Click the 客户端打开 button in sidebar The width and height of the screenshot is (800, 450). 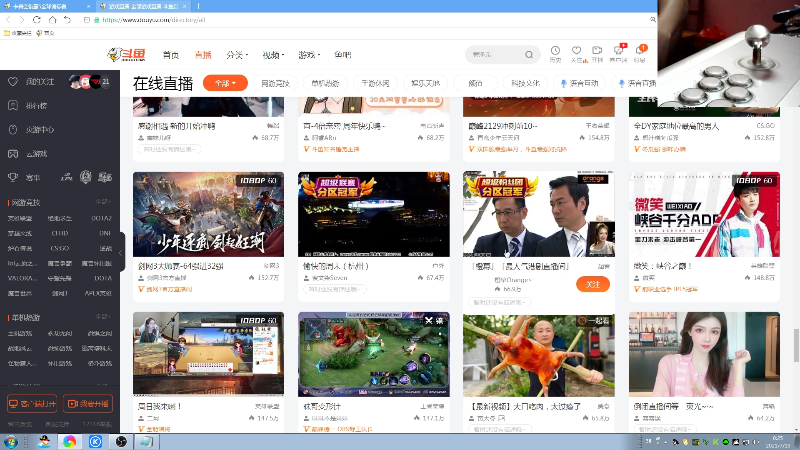[32, 404]
